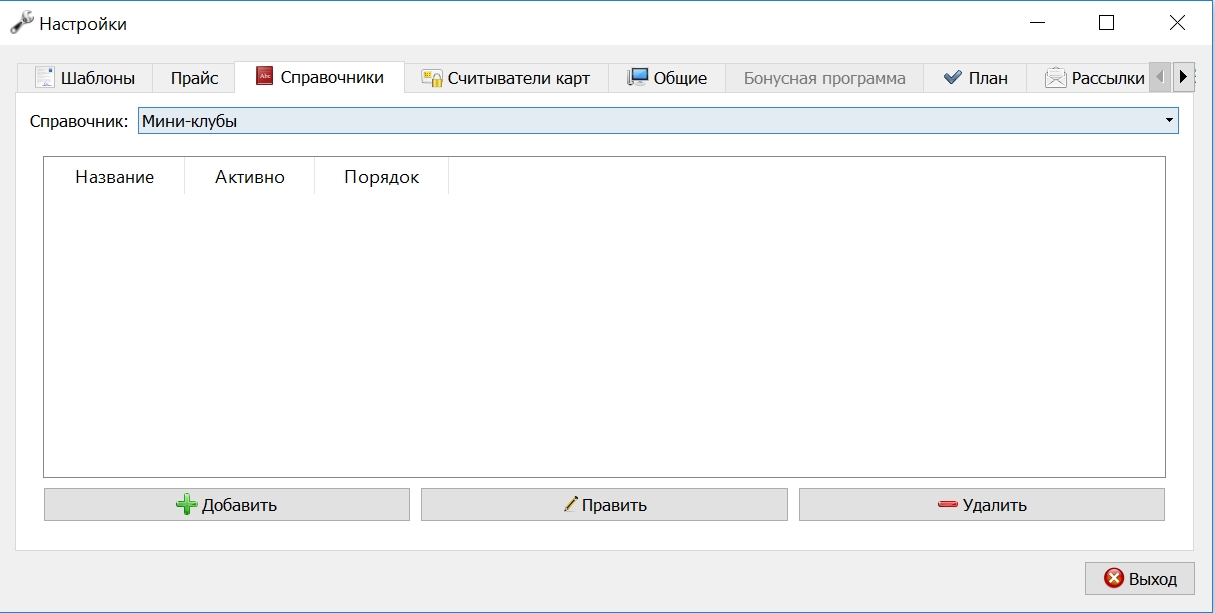Show more tabs with right arrow
Screen dimensions: 1215x613
point(1184,76)
